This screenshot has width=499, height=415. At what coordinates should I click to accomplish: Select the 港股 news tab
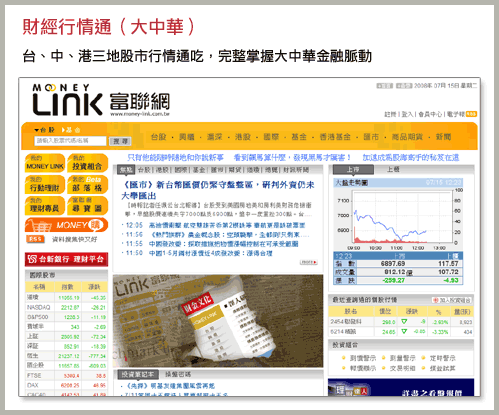tap(162, 170)
